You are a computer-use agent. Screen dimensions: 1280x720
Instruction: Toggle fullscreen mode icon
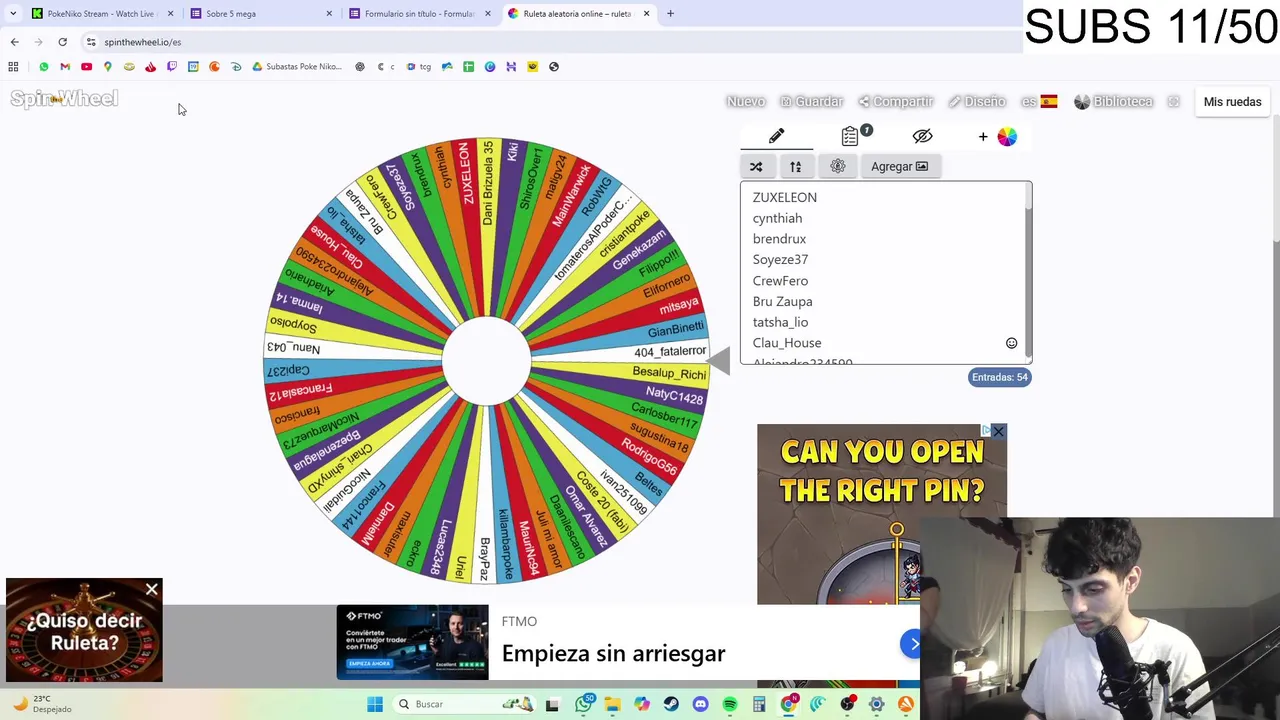click(x=1174, y=102)
